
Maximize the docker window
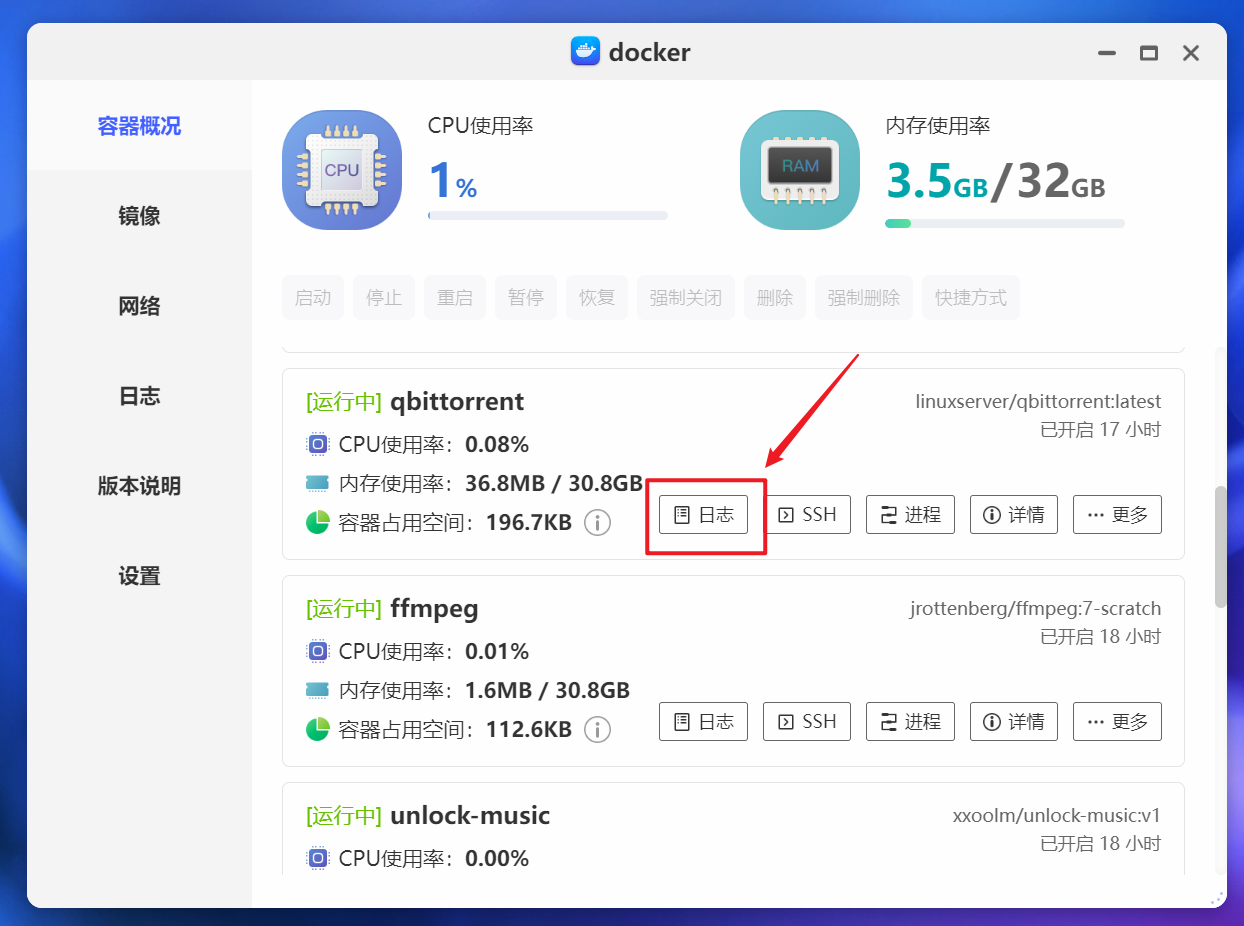tap(1149, 53)
